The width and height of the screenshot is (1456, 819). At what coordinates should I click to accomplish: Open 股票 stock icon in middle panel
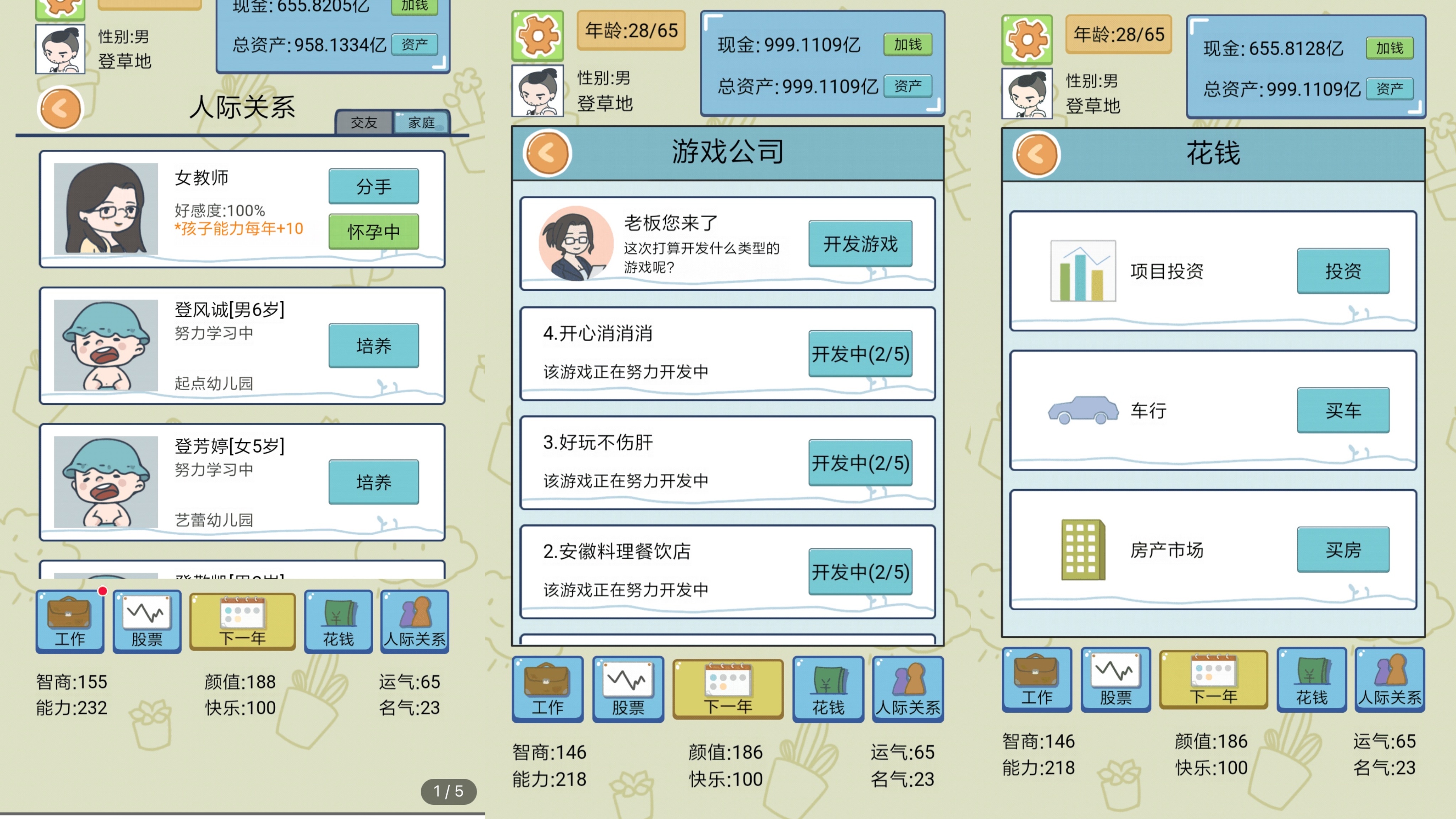[627, 688]
